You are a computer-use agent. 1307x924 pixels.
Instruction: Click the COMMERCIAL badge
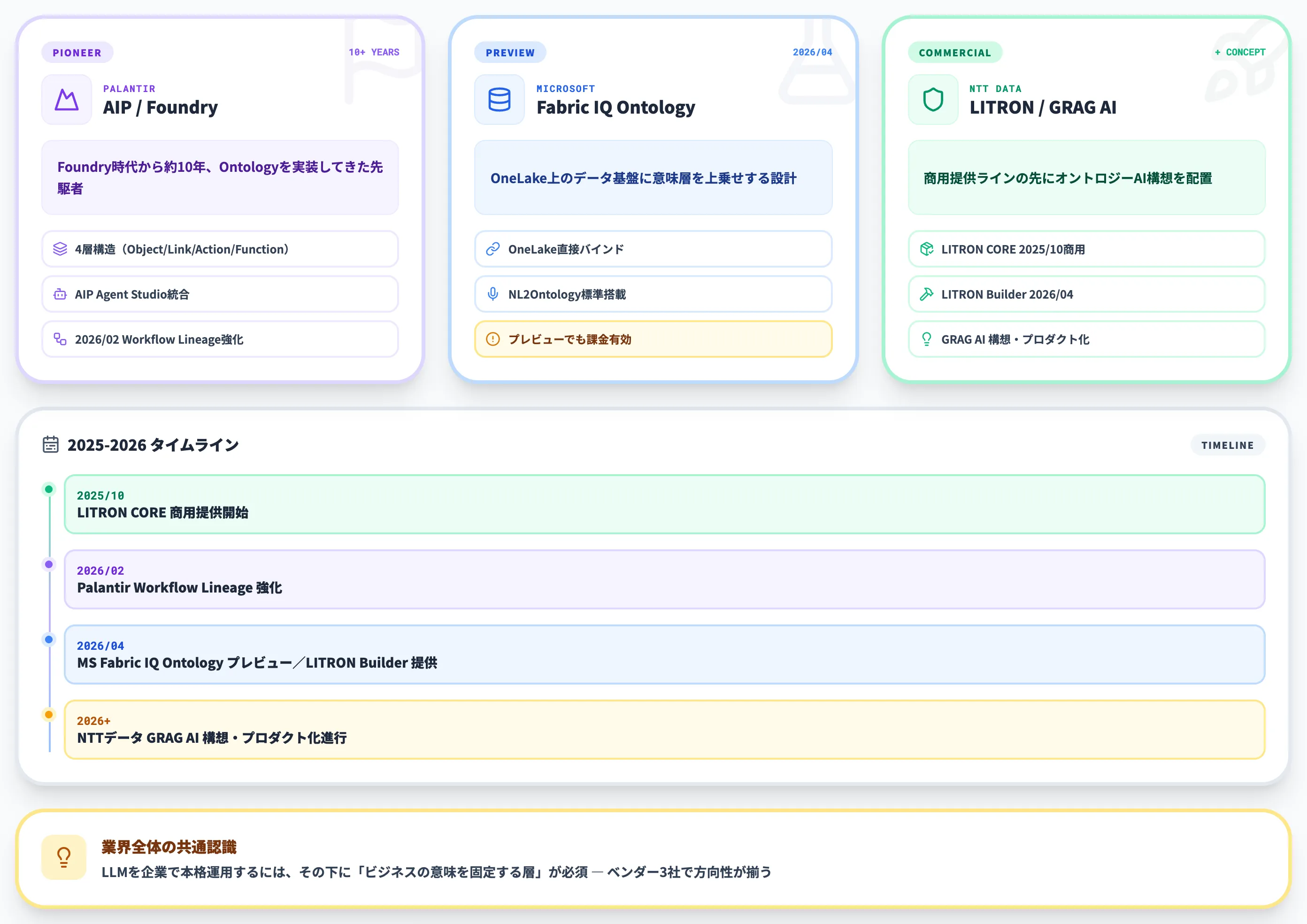pos(954,53)
